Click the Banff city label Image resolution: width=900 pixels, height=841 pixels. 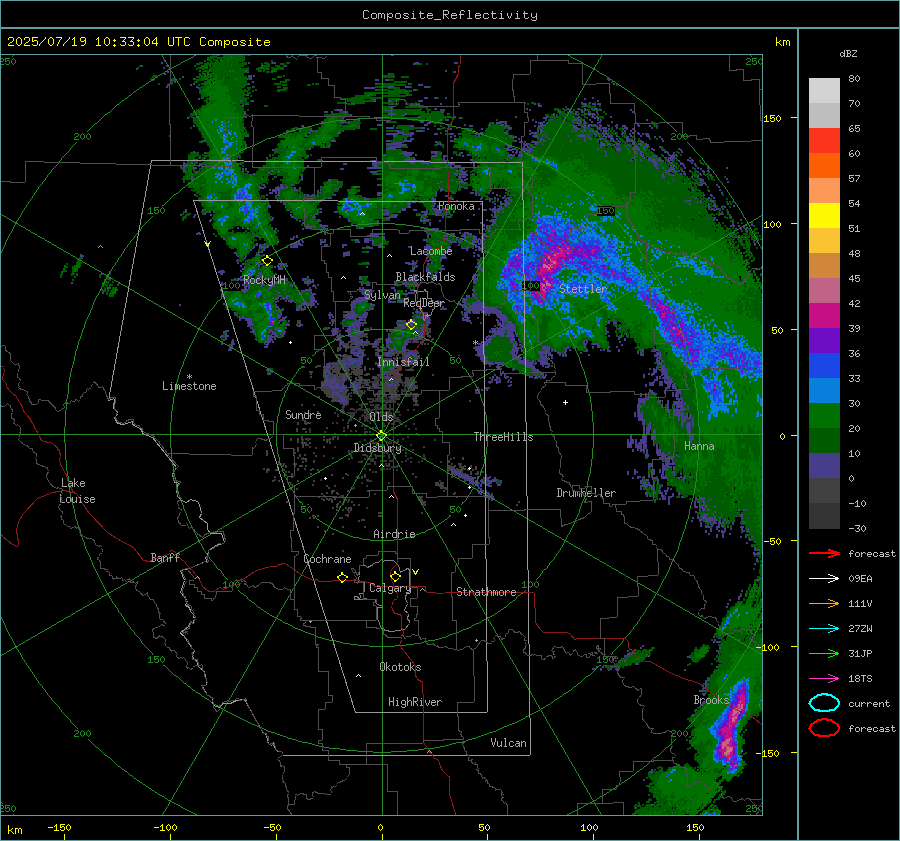point(165,558)
